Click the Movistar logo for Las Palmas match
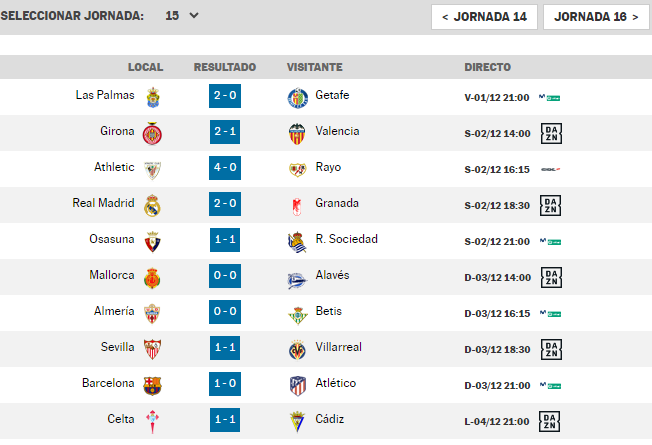This screenshot has height=445, width=652. click(x=550, y=98)
